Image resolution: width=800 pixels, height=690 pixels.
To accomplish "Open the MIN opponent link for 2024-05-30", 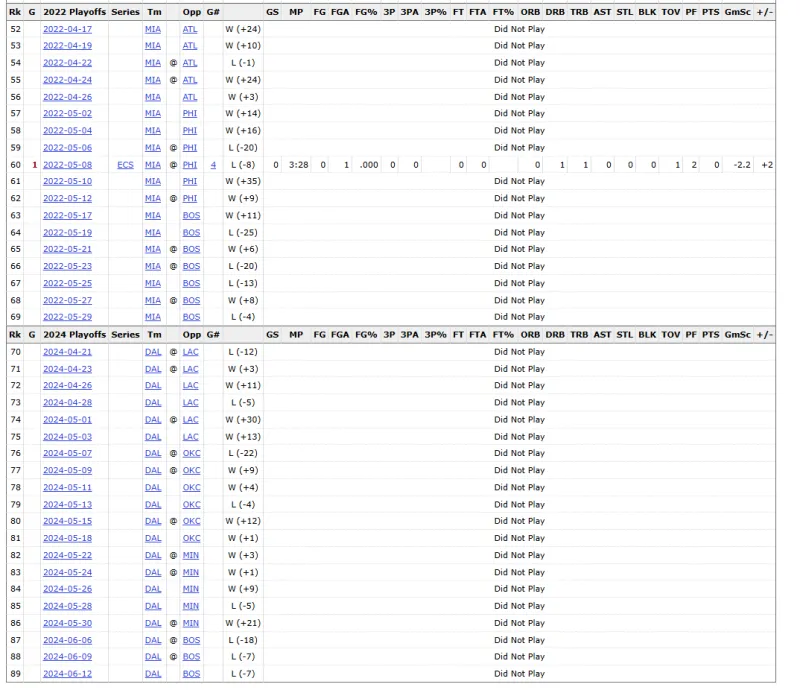I will pyautogui.click(x=190, y=623).
